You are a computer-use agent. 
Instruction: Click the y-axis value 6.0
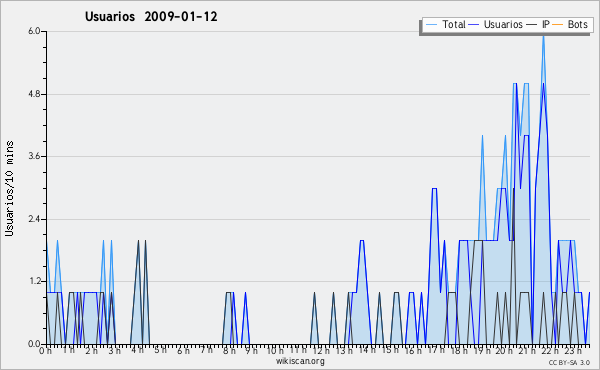pyautogui.click(x=34, y=31)
